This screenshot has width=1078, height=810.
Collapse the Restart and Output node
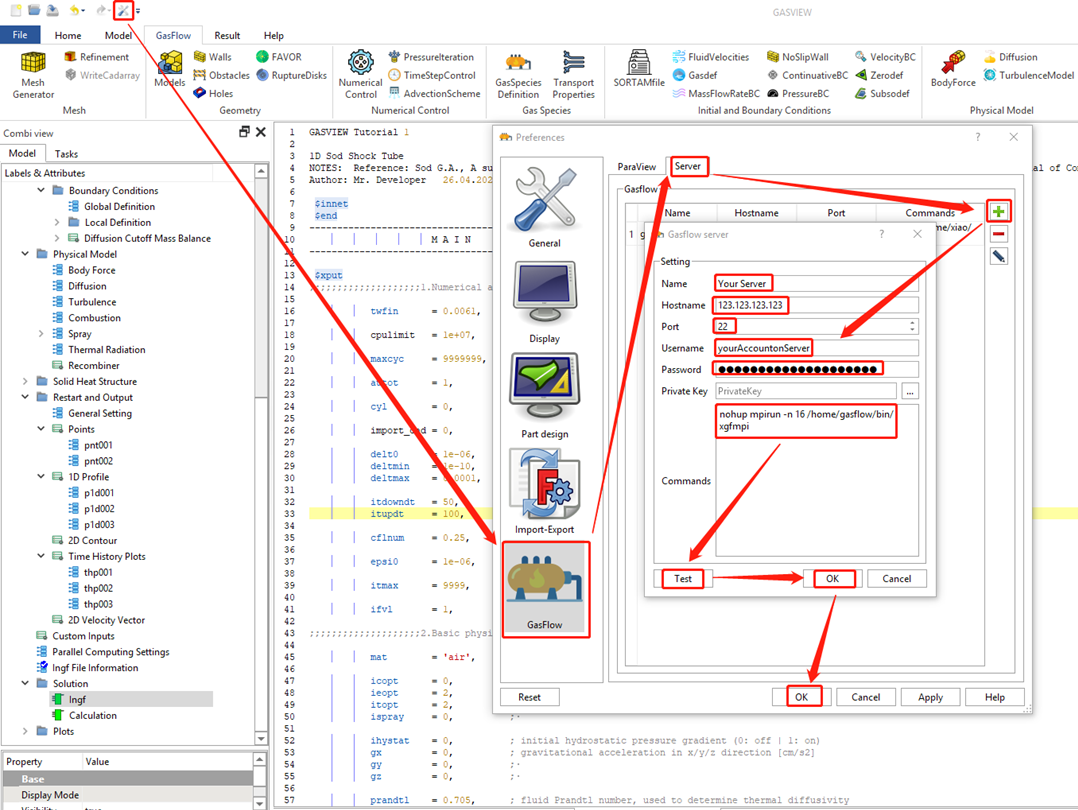coord(25,397)
